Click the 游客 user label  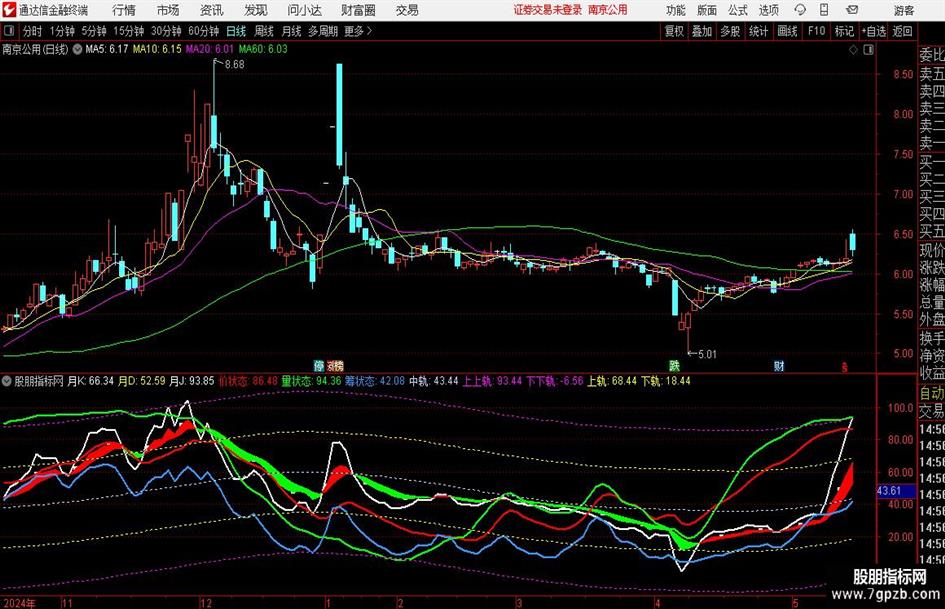[904, 10]
